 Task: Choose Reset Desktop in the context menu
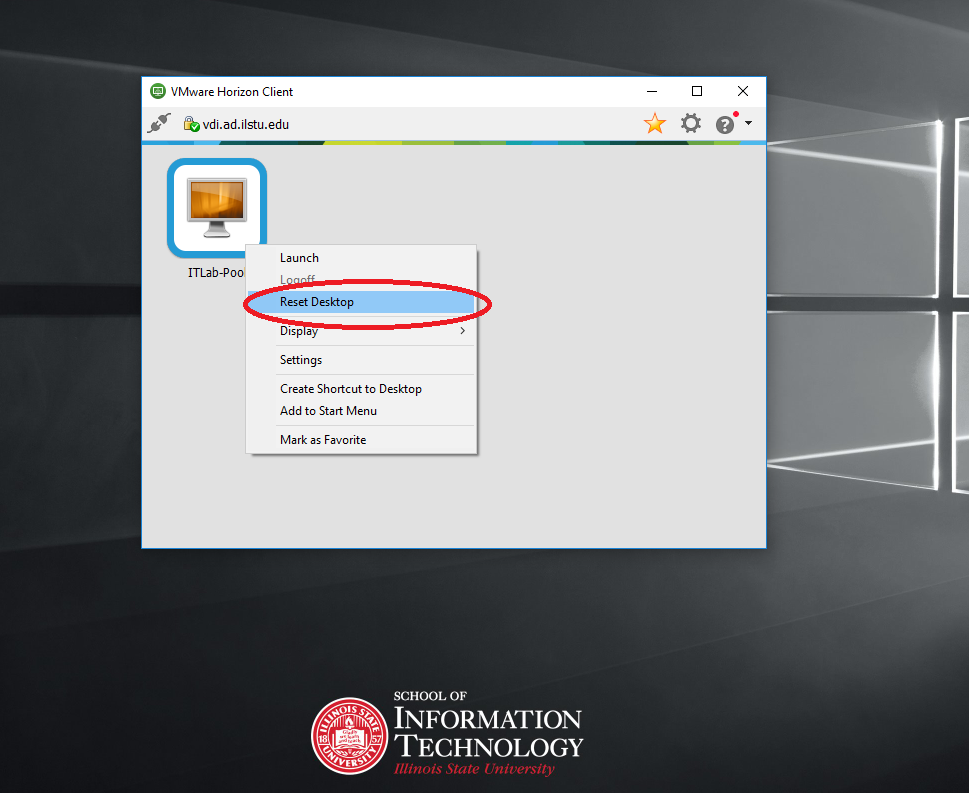(x=361, y=302)
